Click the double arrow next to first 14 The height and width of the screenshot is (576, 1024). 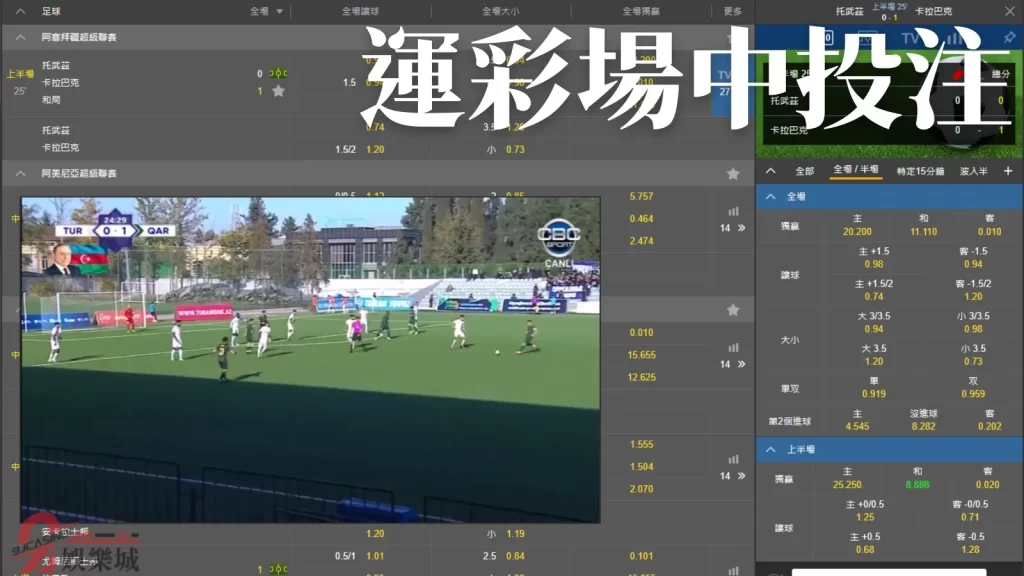tap(741, 228)
